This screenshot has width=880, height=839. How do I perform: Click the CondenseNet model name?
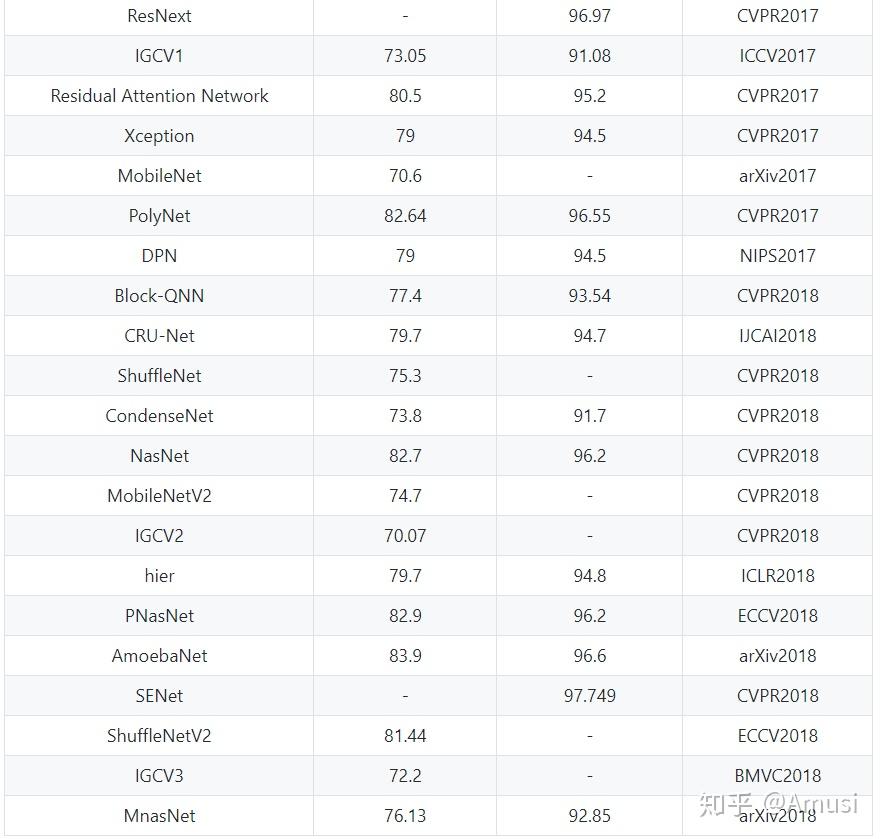(x=159, y=416)
